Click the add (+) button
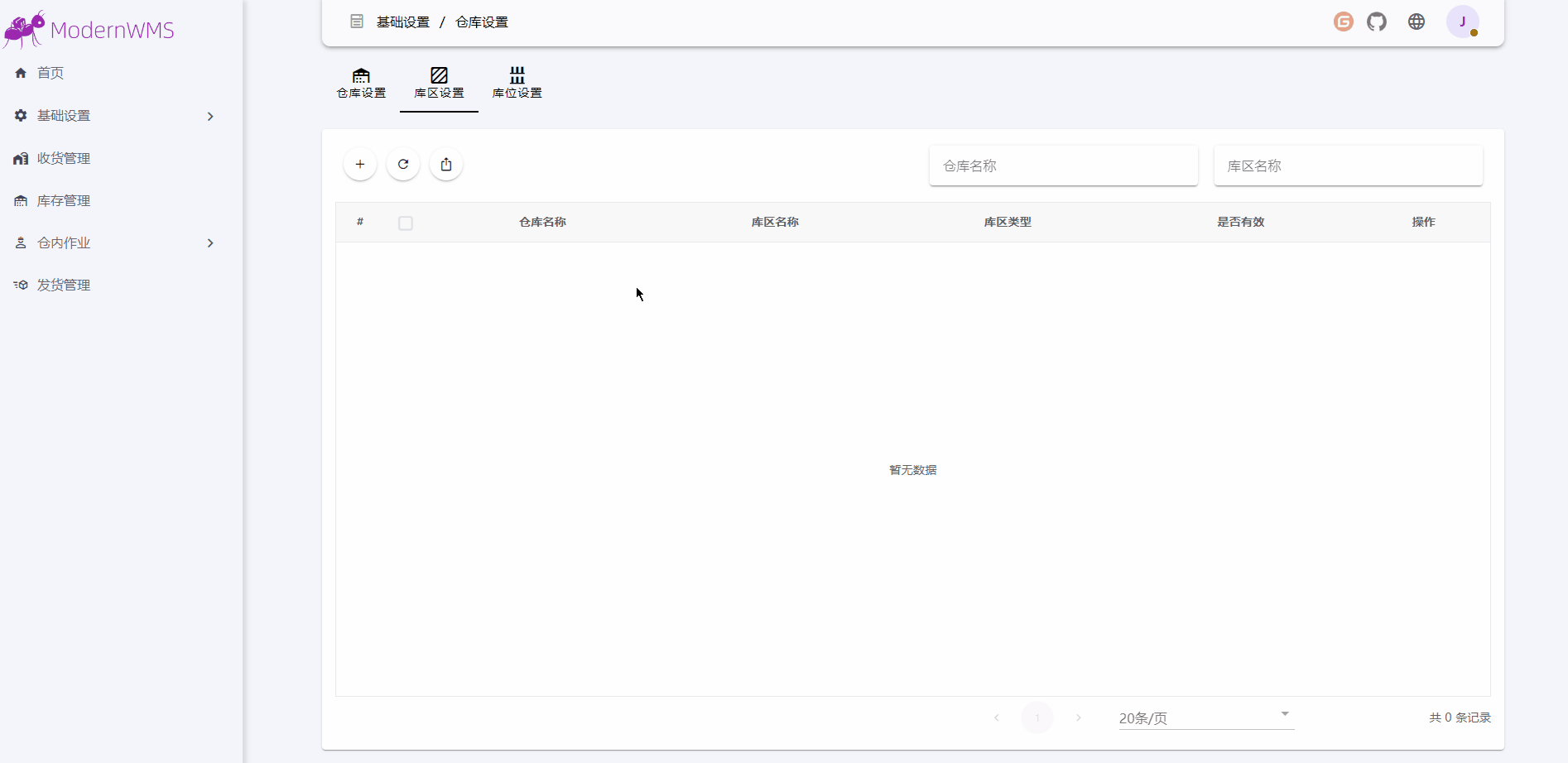Image resolution: width=1568 pixels, height=763 pixels. (360, 164)
